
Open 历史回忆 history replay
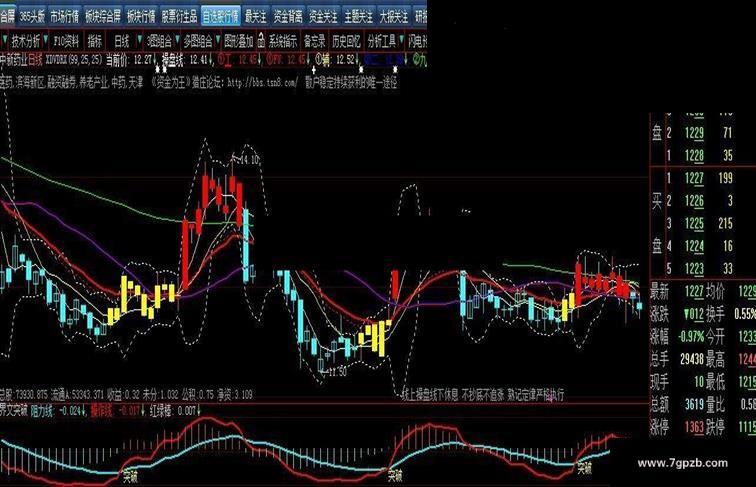pyautogui.click(x=346, y=41)
